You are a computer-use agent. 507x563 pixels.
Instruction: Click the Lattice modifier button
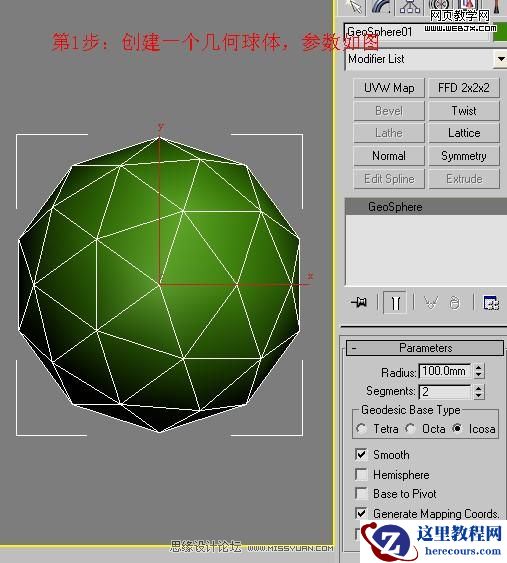(x=464, y=133)
